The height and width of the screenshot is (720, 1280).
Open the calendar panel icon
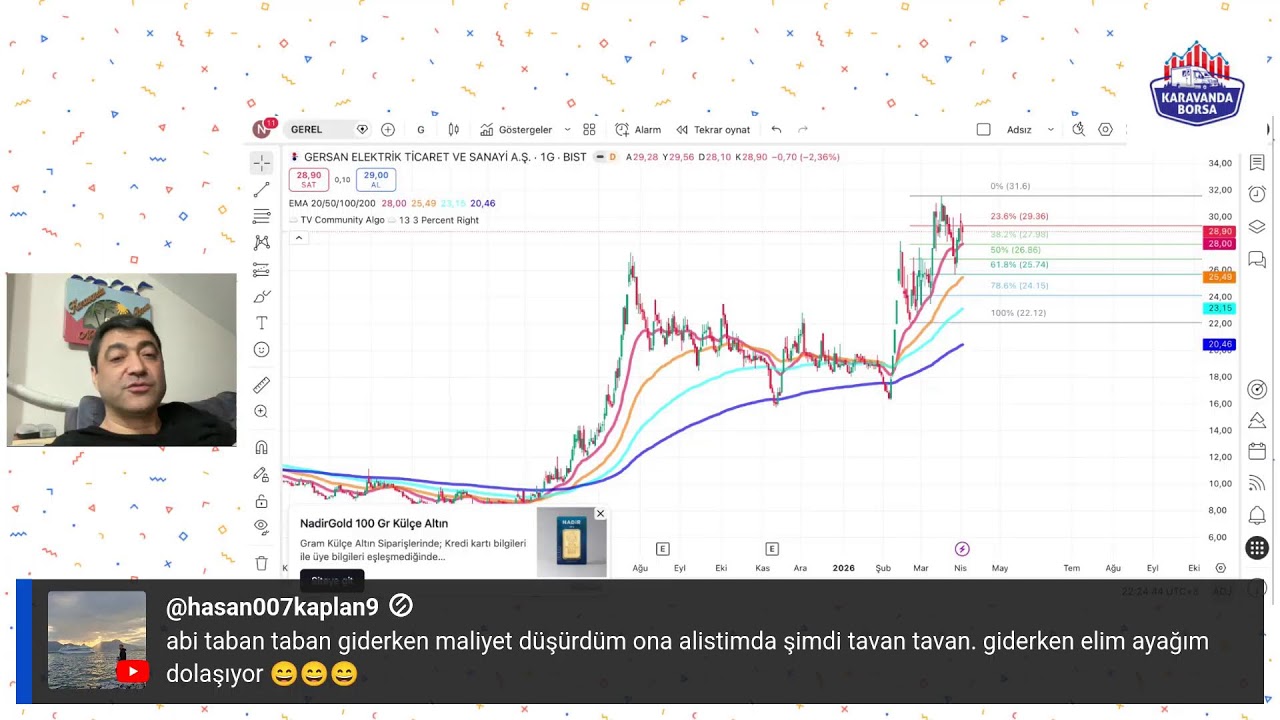(x=1257, y=451)
